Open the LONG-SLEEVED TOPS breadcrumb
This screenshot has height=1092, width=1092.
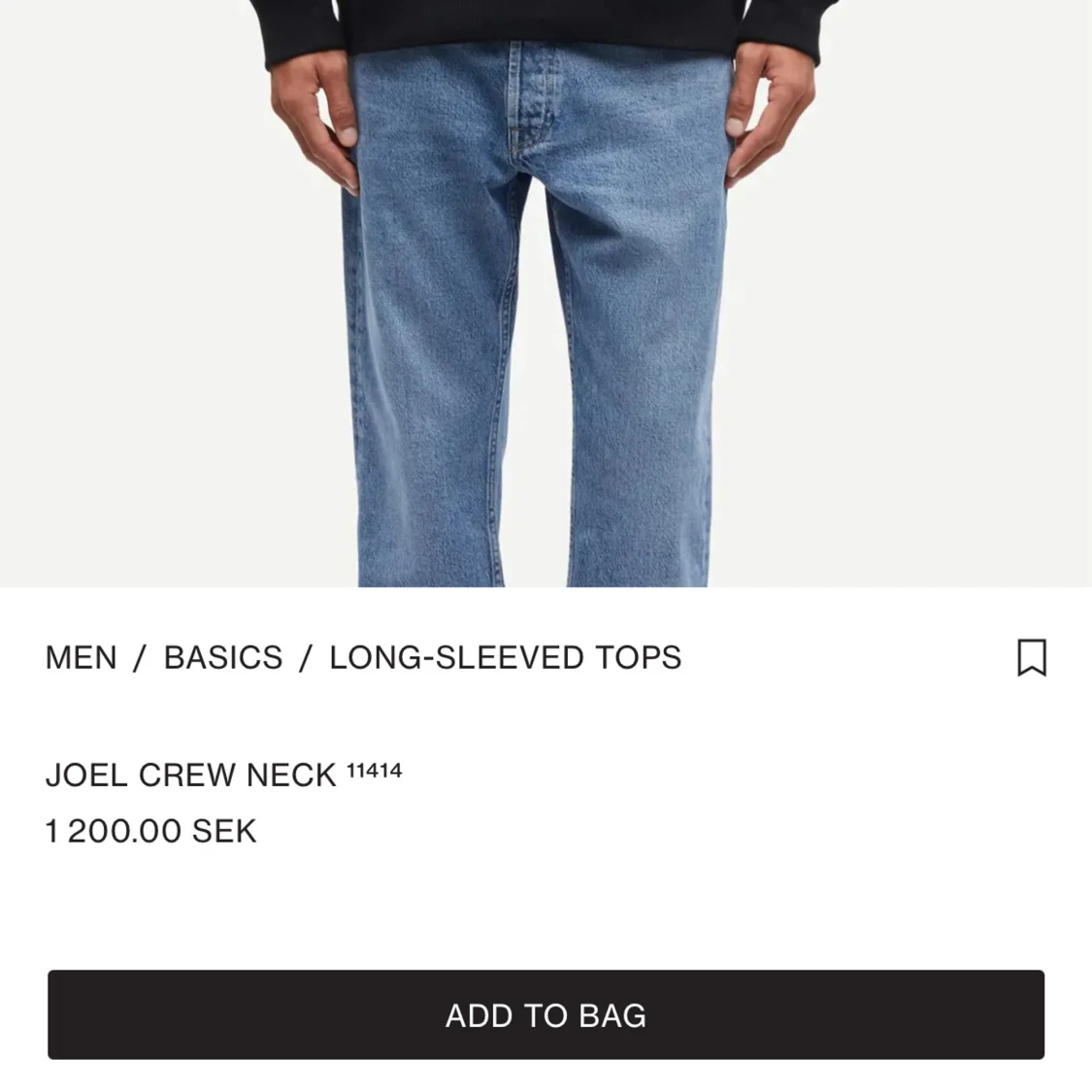tap(505, 658)
